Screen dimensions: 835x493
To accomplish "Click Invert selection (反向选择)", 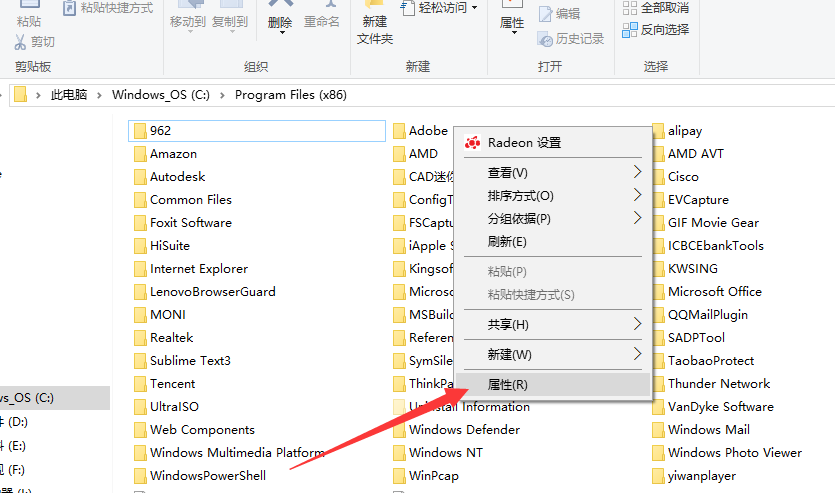I will pyautogui.click(x=656, y=30).
